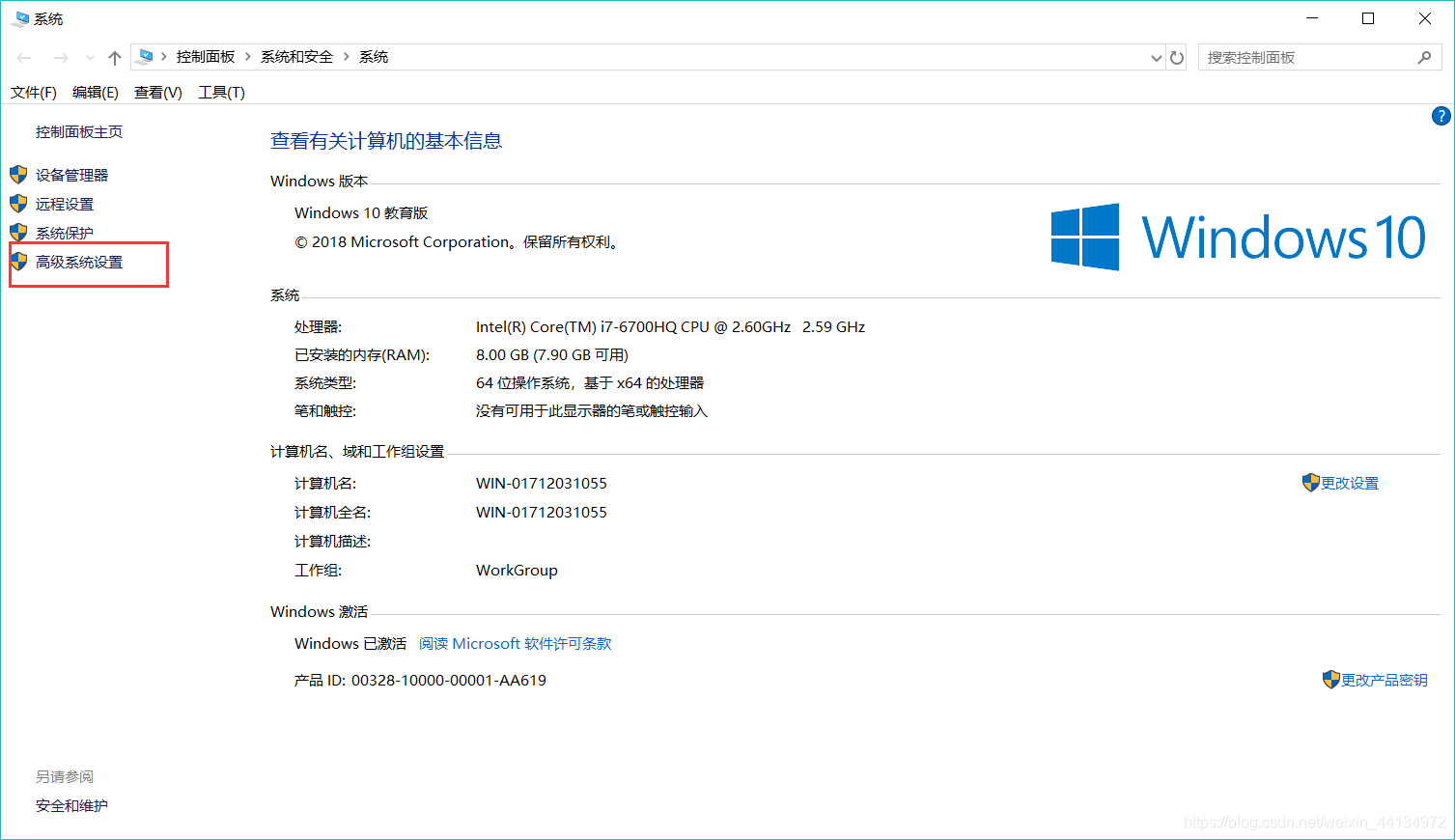
Task: Click shield icon beside 更改设置
Action: tap(1310, 483)
